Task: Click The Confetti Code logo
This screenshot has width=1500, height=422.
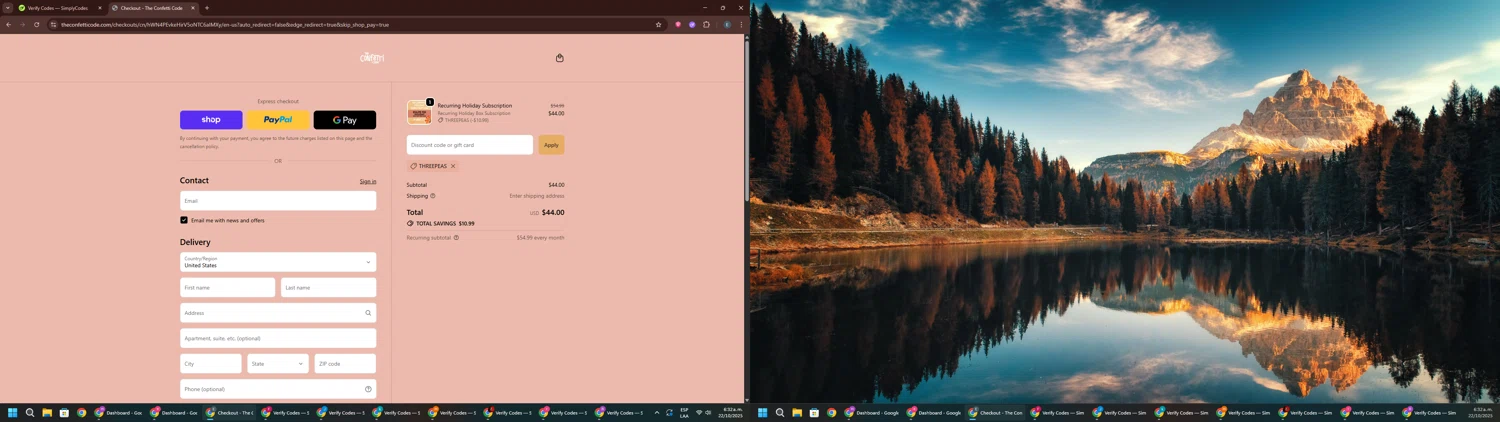Action: (x=372, y=58)
